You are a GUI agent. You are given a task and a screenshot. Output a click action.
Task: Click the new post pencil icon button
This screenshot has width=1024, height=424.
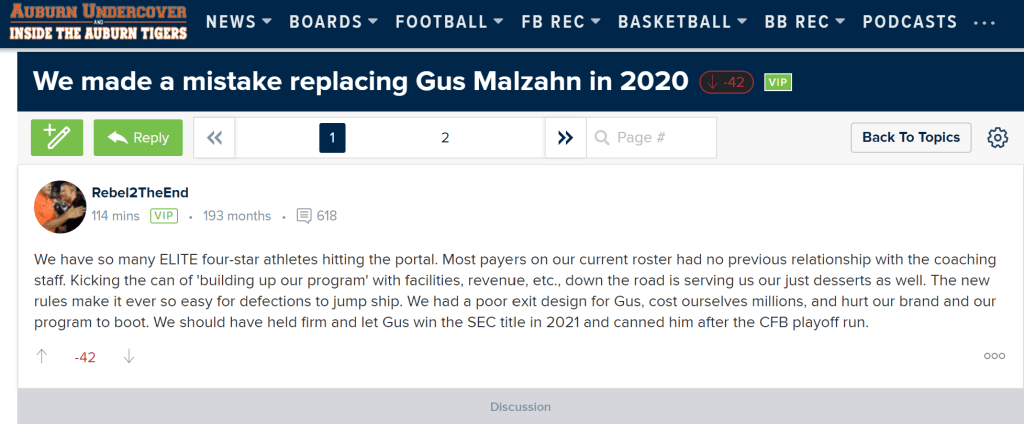tap(57, 138)
